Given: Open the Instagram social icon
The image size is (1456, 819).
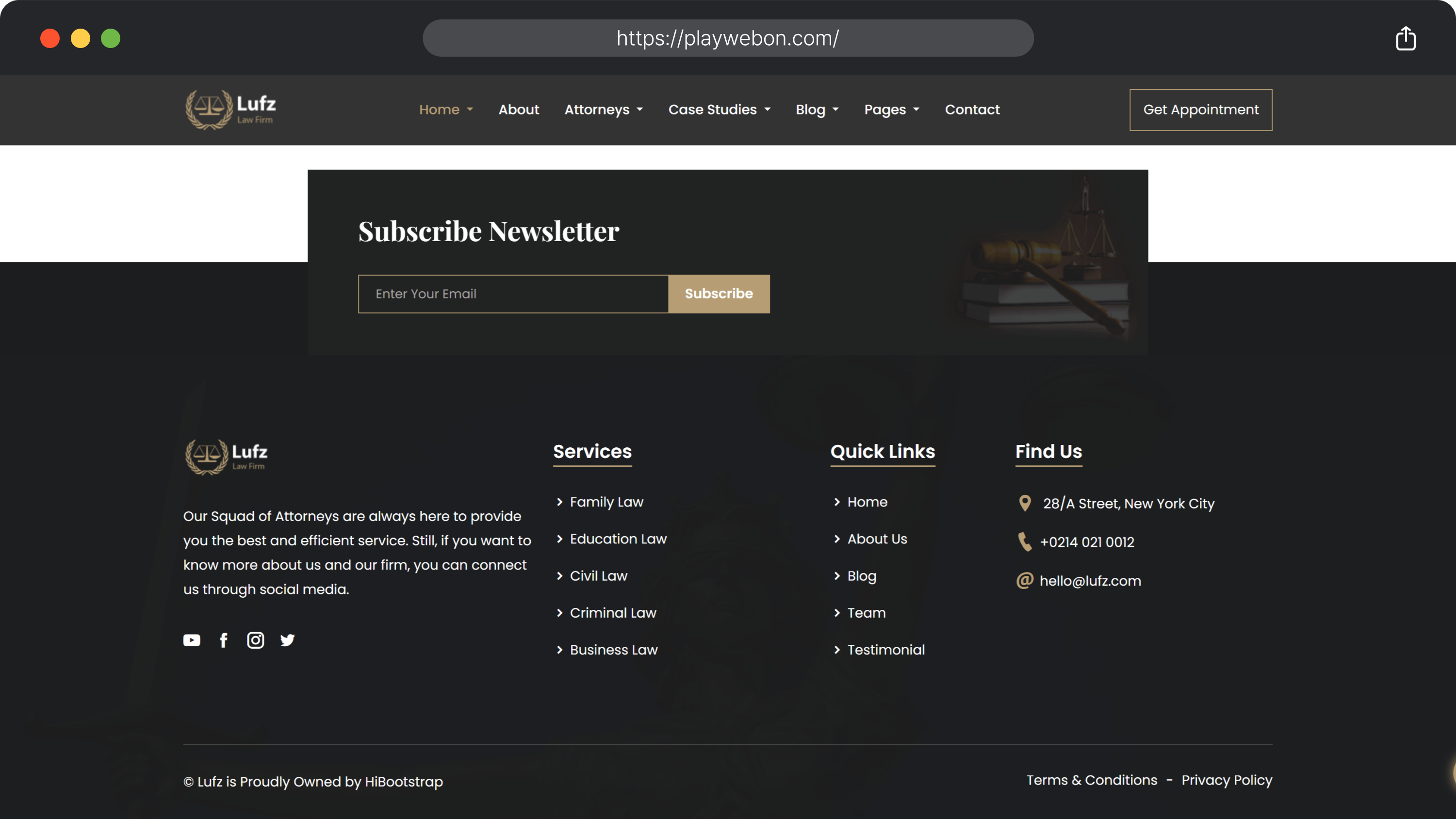Looking at the screenshot, I should (x=256, y=640).
